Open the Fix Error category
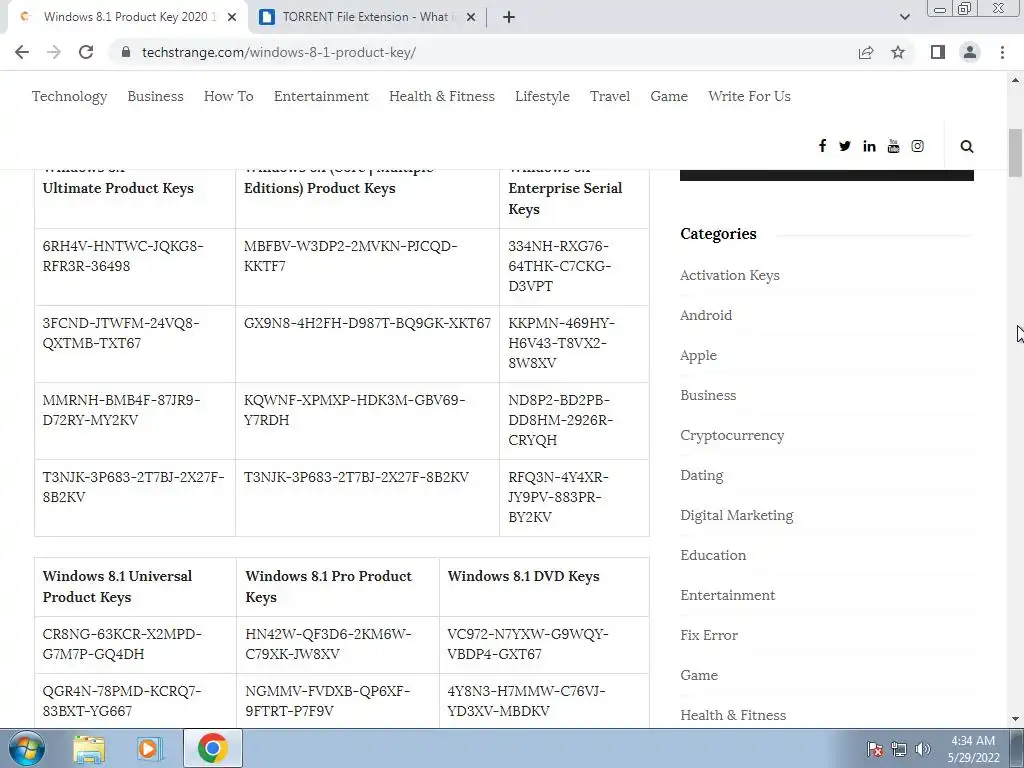Image resolution: width=1024 pixels, height=768 pixels. coord(709,635)
